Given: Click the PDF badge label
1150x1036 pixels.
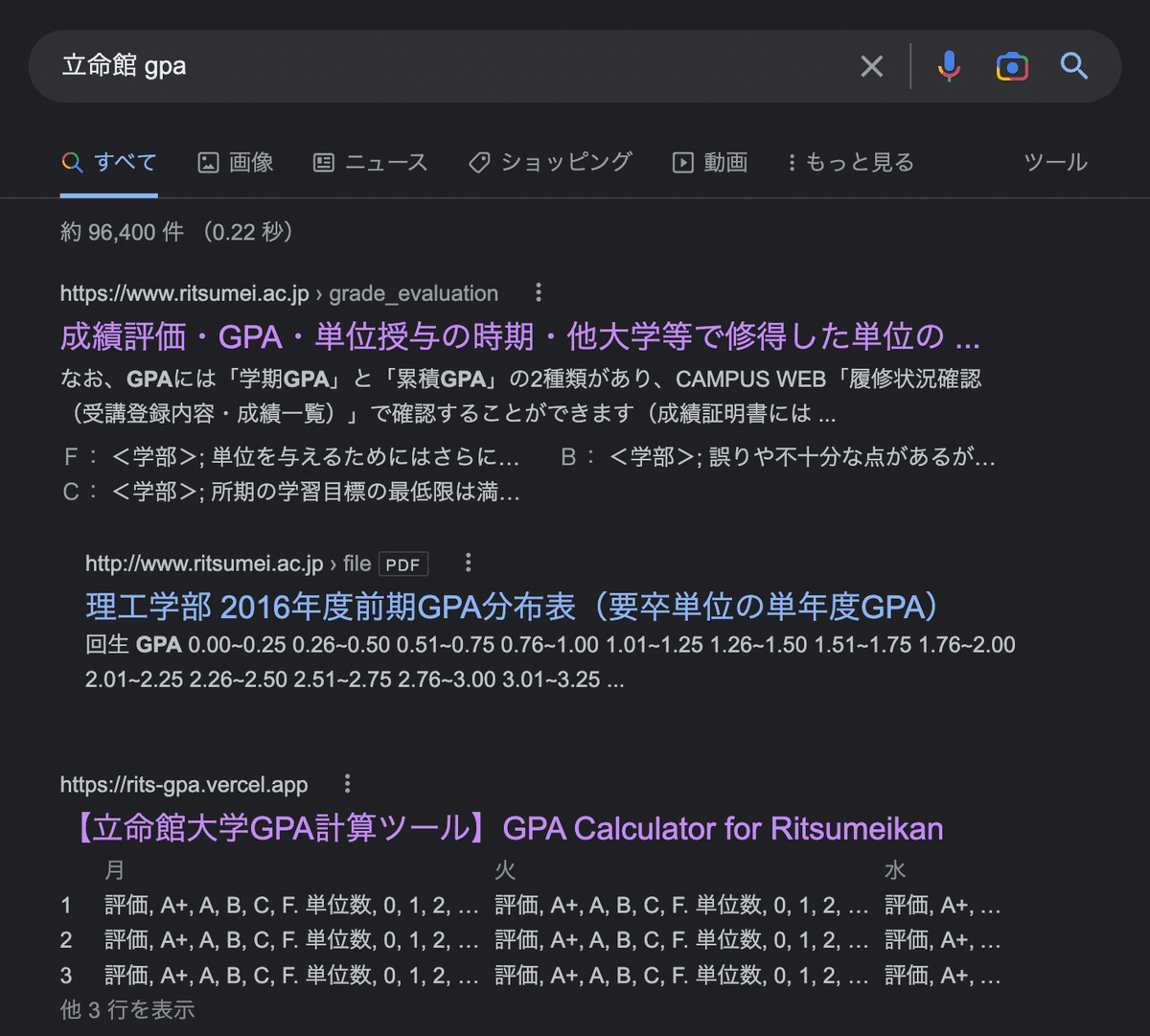Looking at the screenshot, I should [402, 564].
